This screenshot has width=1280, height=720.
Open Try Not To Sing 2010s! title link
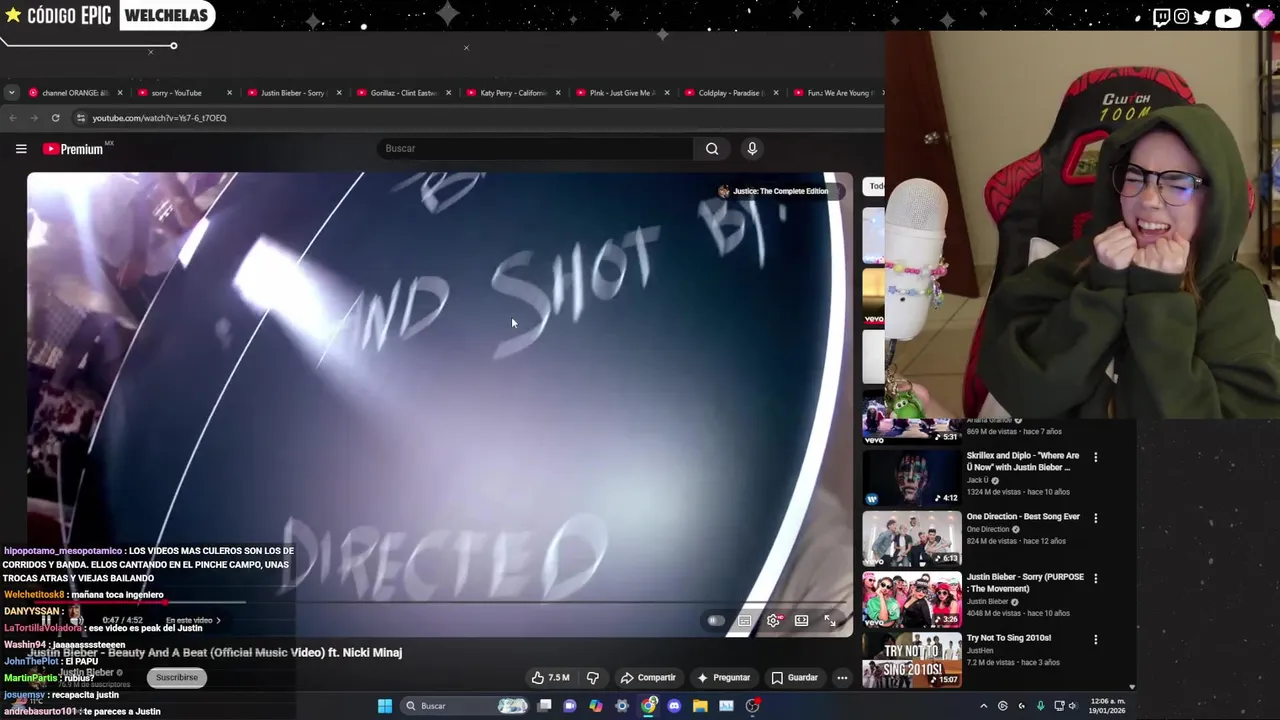coord(1008,638)
